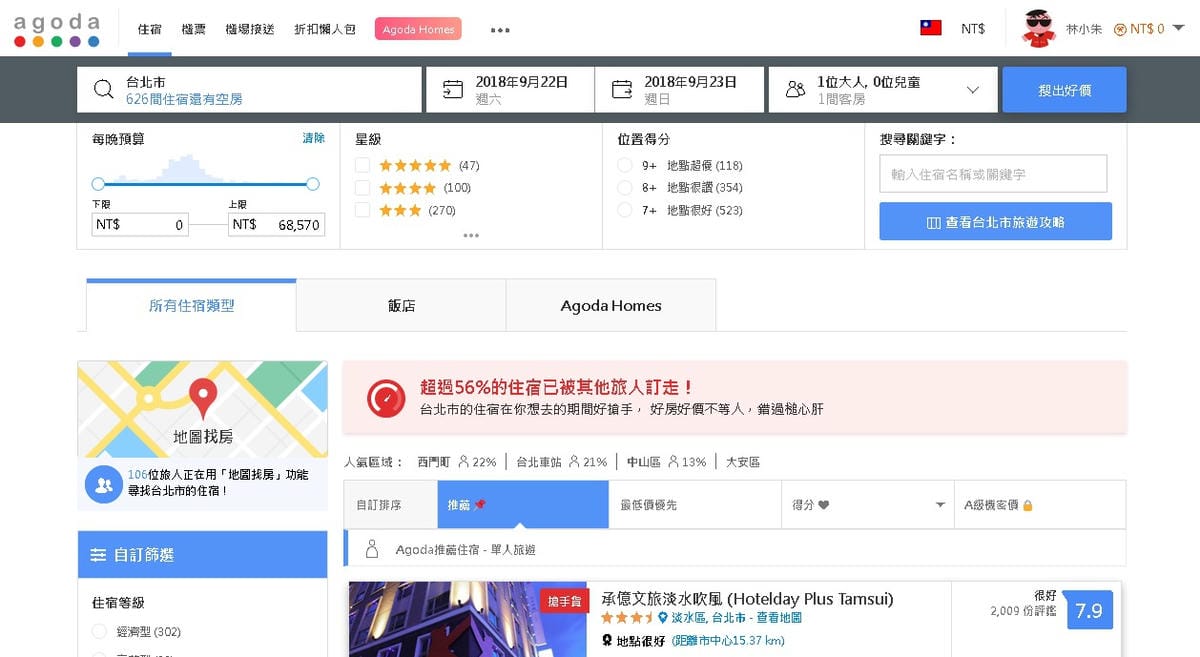Click the keyword search input box
Screen dimensions: 1200x657
[x=993, y=174]
